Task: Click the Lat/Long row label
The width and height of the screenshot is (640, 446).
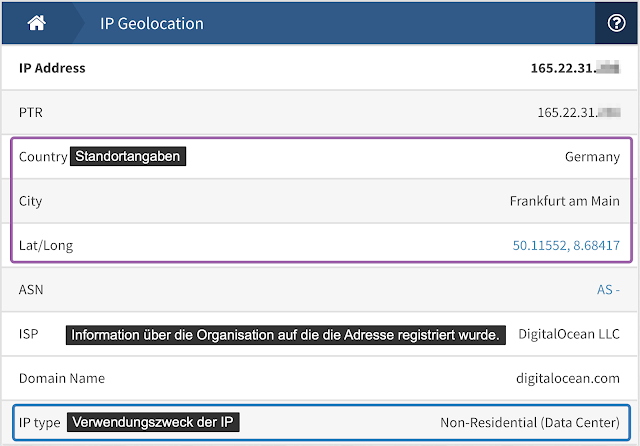Action: point(46,245)
